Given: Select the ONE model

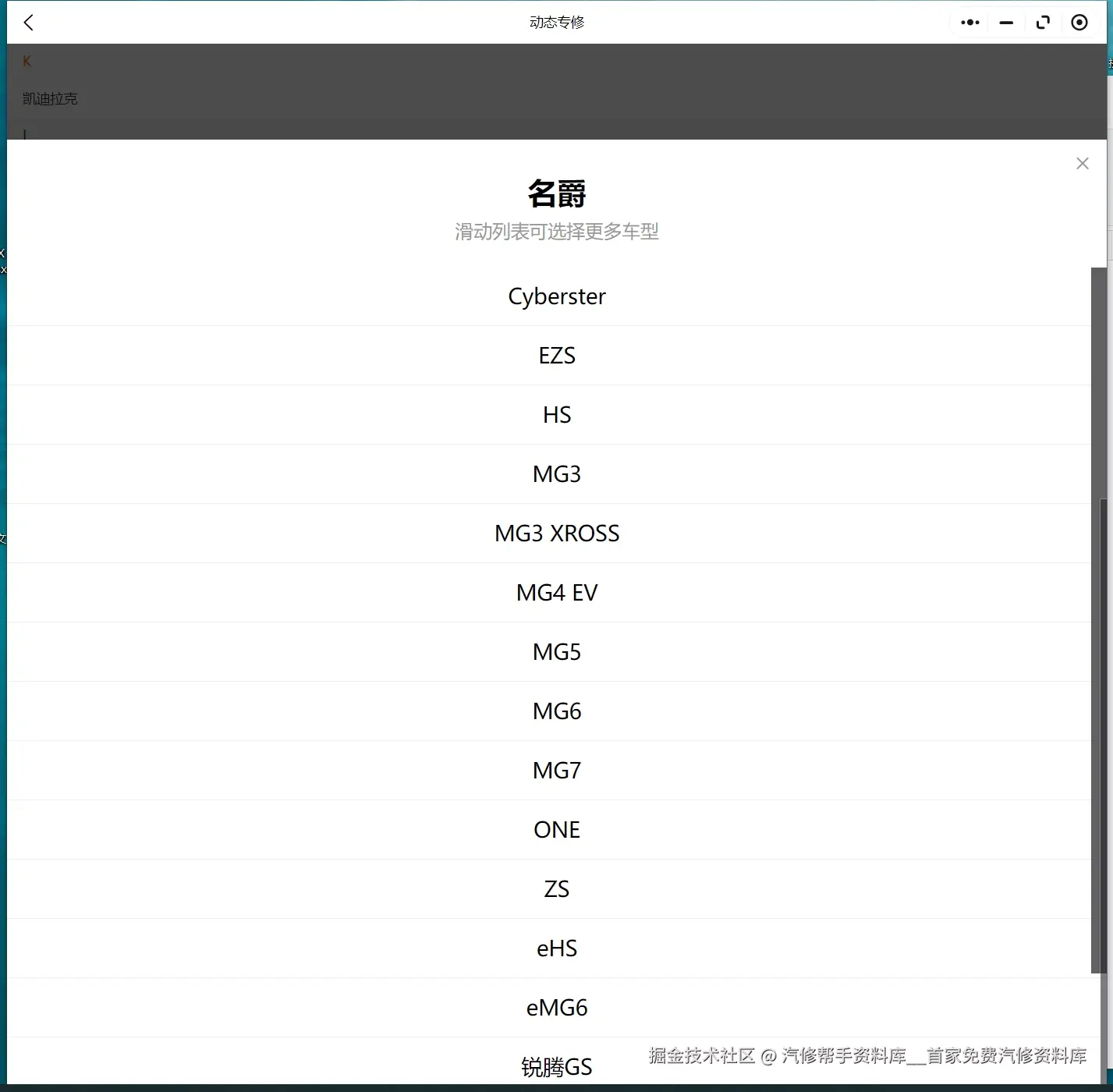Looking at the screenshot, I should pos(556,829).
